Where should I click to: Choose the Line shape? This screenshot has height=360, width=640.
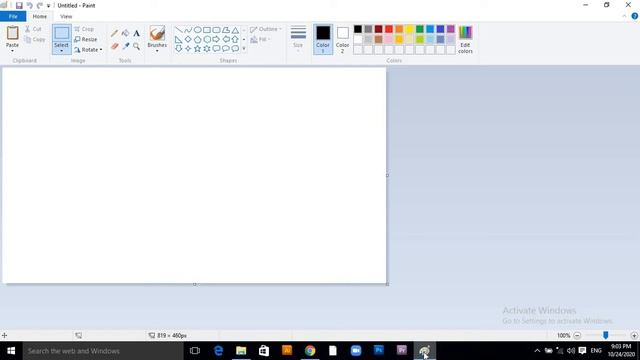(x=179, y=30)
